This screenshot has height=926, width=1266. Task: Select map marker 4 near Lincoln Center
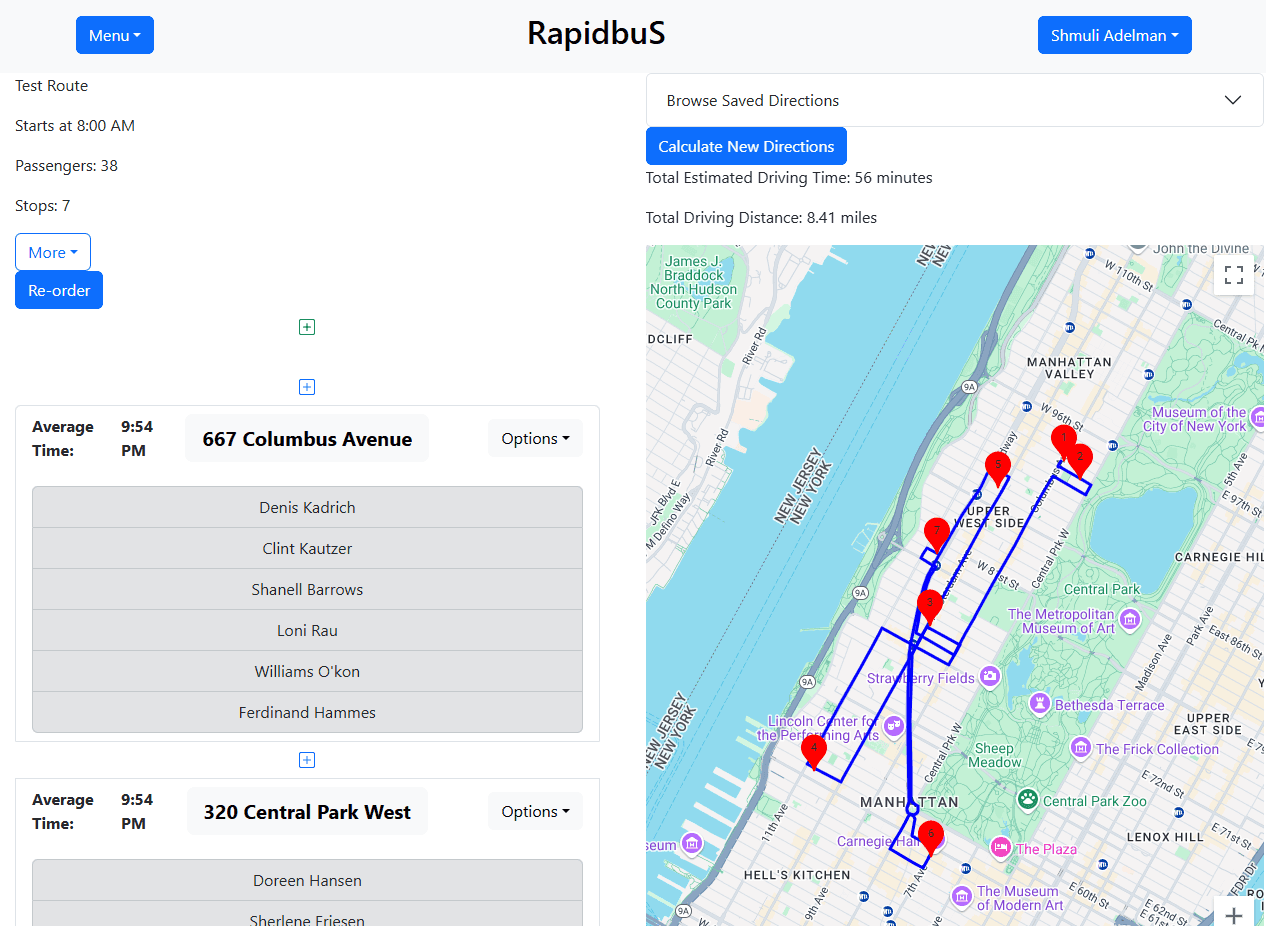pyautogui.click(x=814, y=750)
